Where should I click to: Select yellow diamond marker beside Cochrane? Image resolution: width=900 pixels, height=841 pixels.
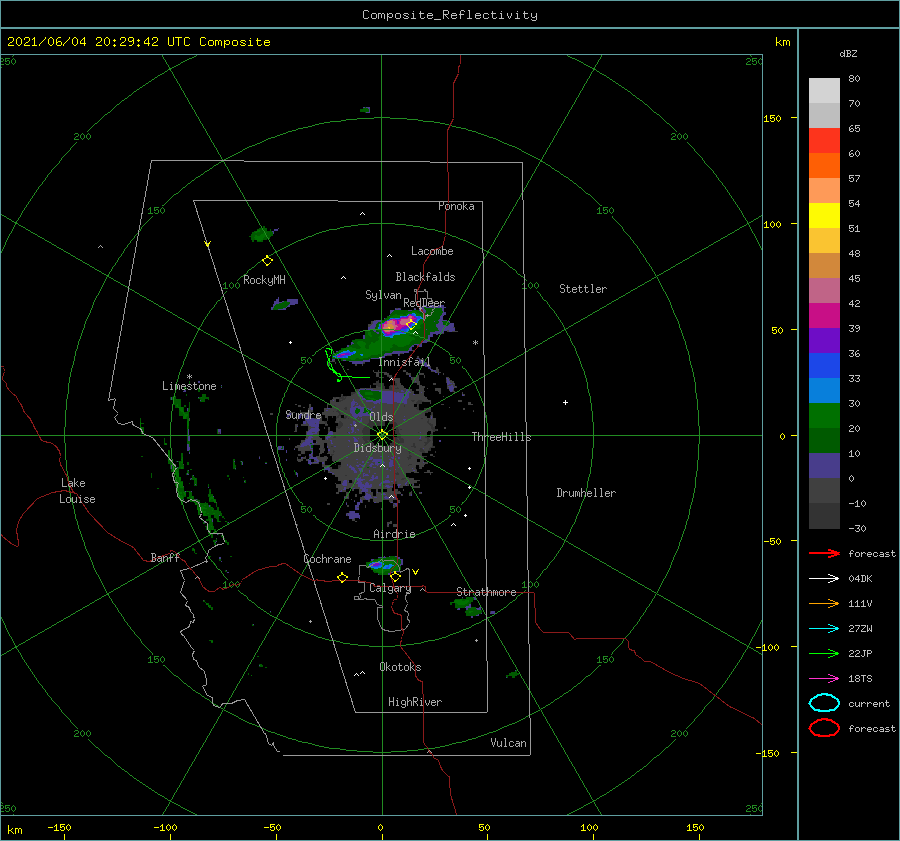coord(342,577)
